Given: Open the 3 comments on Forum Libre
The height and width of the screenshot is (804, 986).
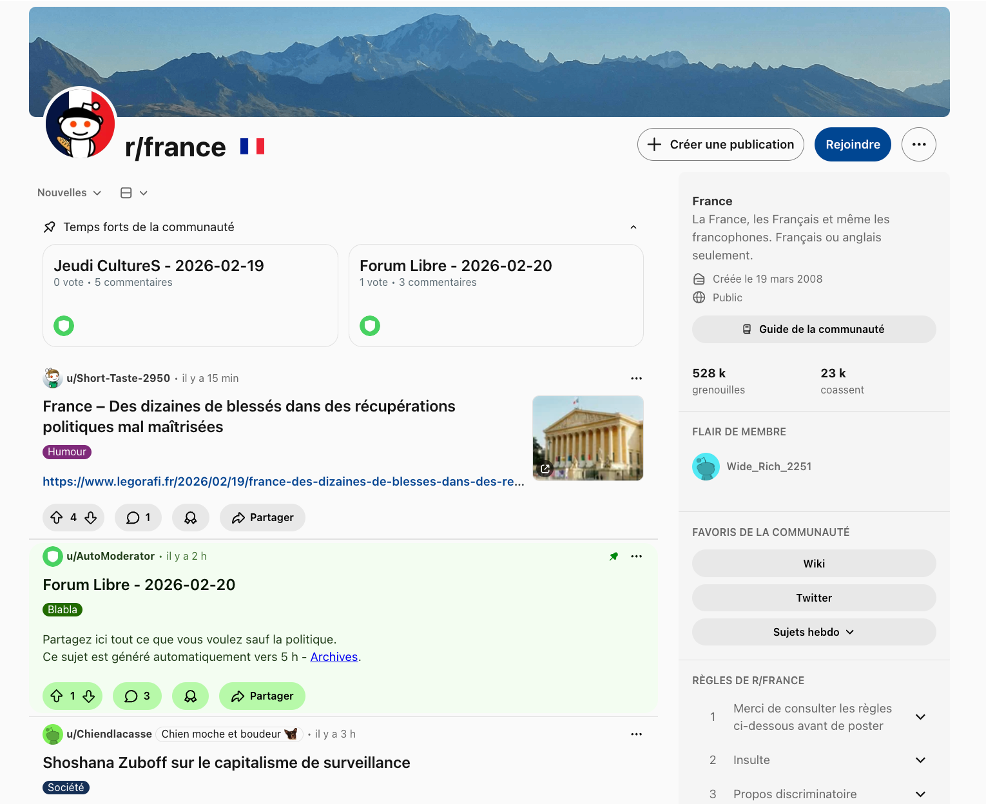Looking at the screenshot, I should click(x=137, y=696).
